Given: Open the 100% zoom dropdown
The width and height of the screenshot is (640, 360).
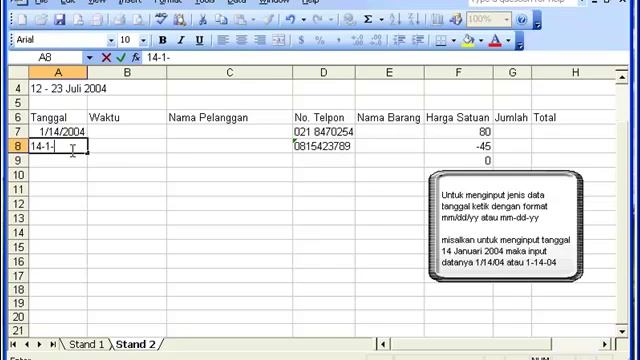Looking at the screenshot, I should coord(506,20).
